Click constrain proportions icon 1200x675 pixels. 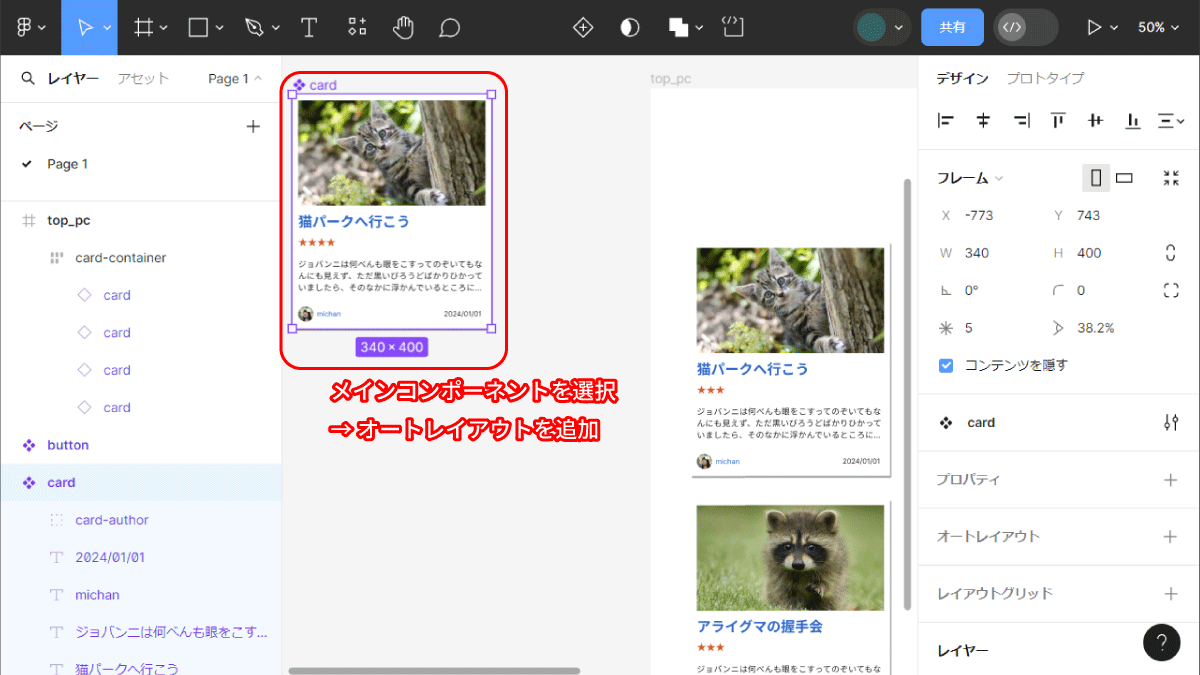[1171, 253]
